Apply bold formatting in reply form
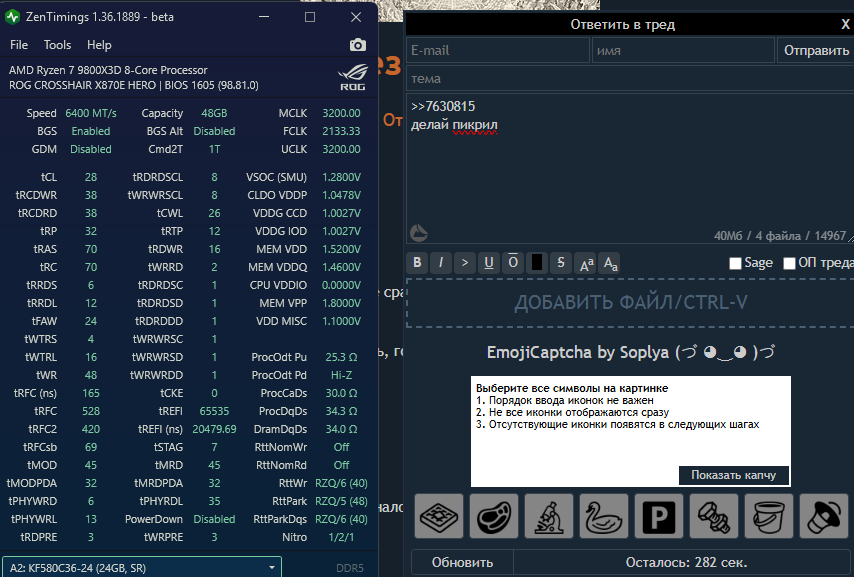Image resolution: width=854 pixels, height=577 pixels. (417, 263)
